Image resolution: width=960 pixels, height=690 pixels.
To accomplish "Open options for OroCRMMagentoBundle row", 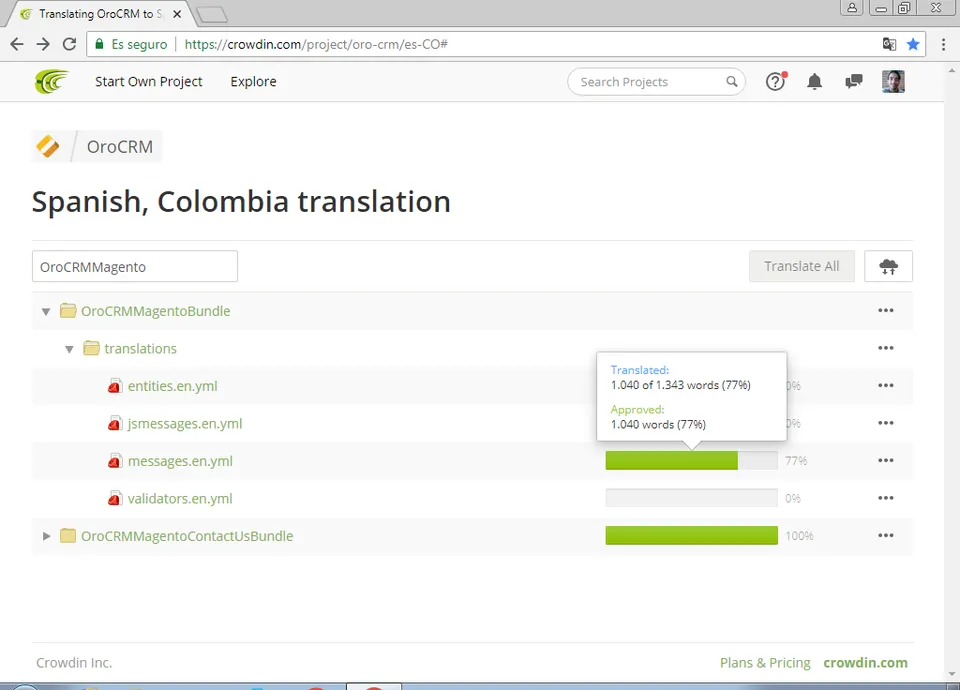I will point(886,310).
